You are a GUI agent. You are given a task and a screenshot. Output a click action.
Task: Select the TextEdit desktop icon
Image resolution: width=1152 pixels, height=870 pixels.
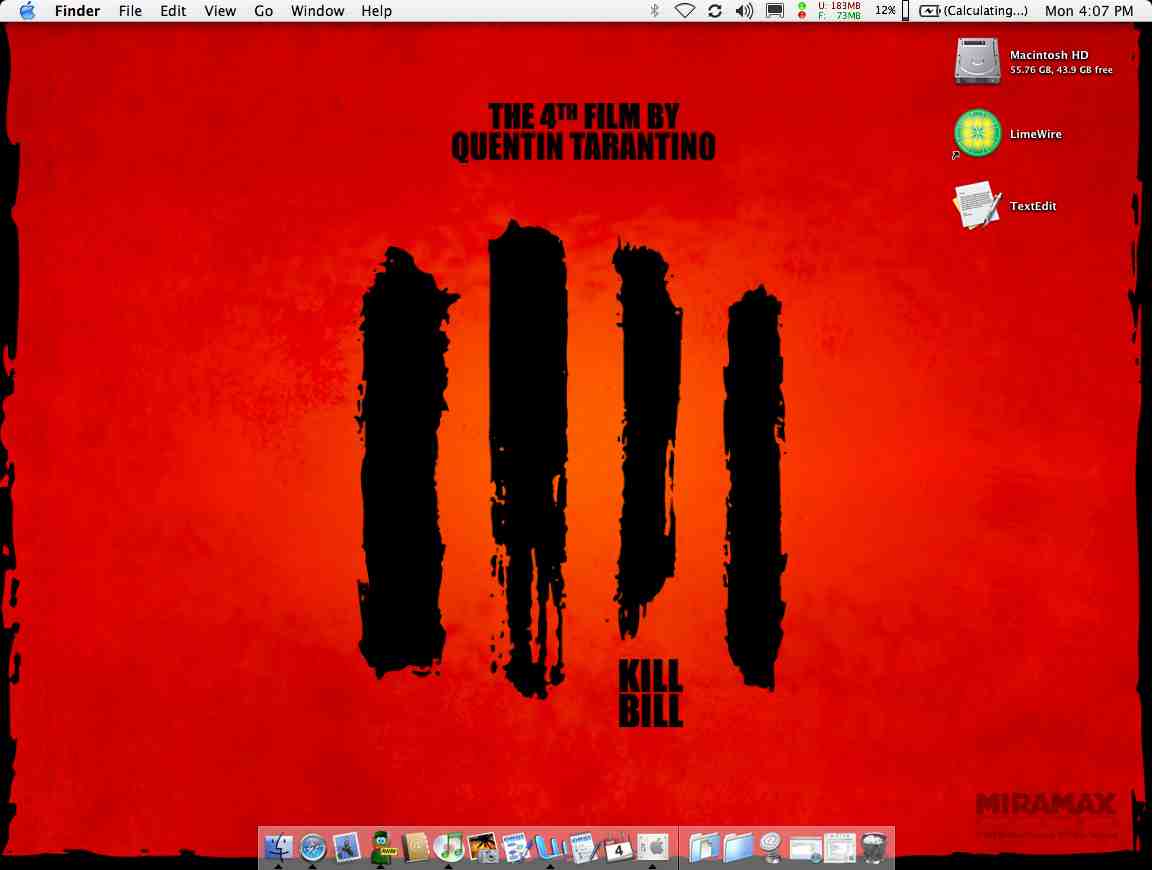pyautogui.click(x=977, y=205)
